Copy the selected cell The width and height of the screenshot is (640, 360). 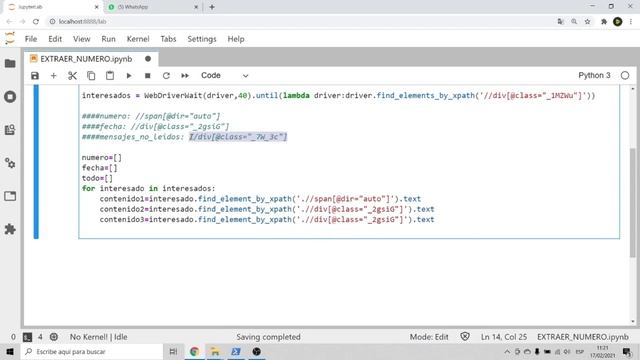pos(91,76)
